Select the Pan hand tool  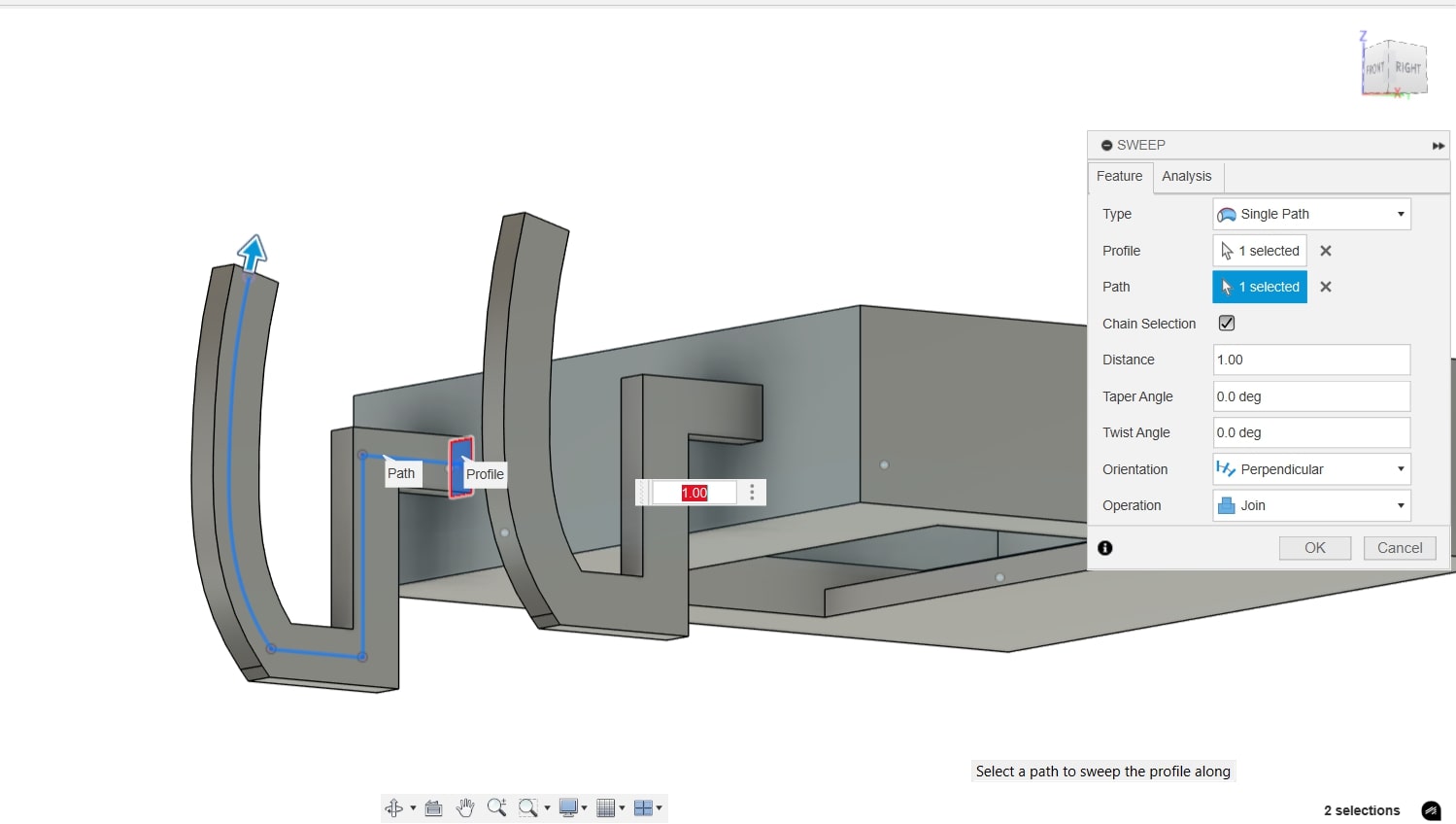(465, 807)
